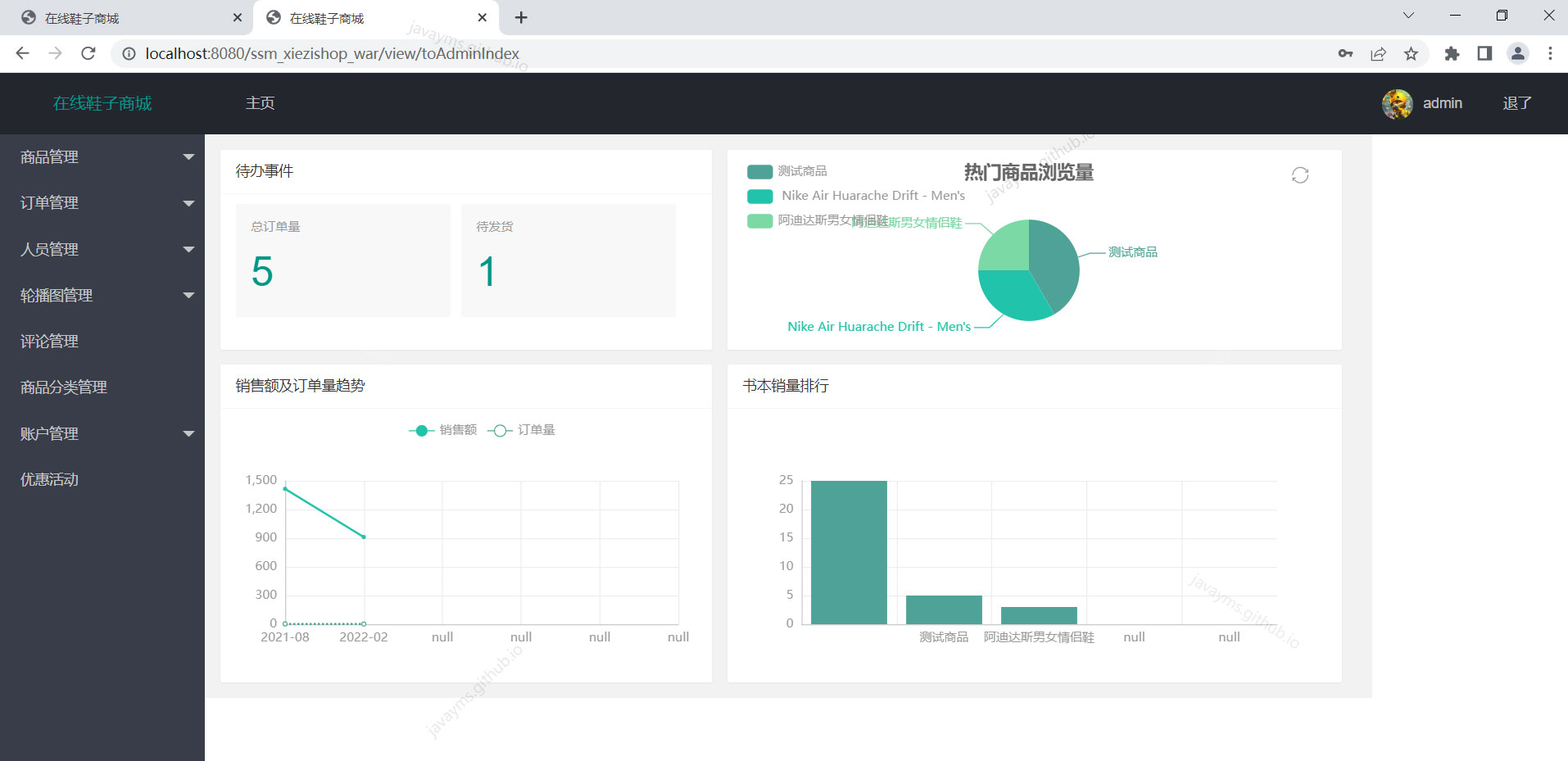
Task: Open a new browser tab with the plus icon
Action: pyautogui.click(x=520, y=16)
